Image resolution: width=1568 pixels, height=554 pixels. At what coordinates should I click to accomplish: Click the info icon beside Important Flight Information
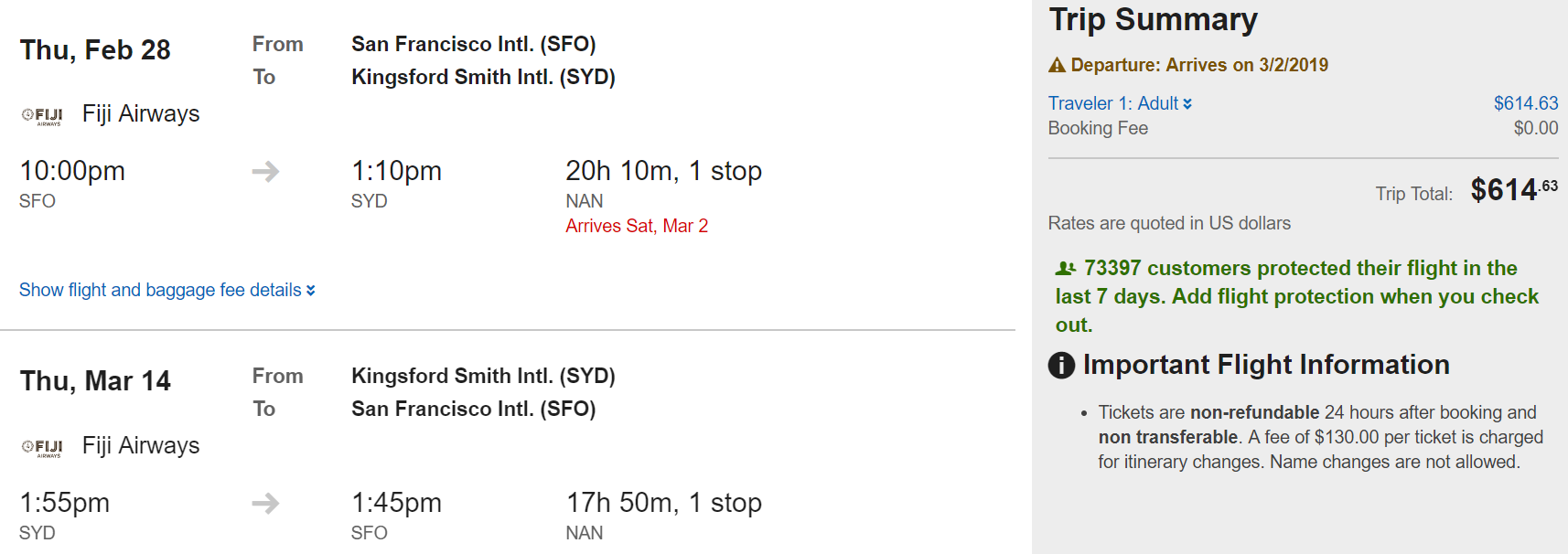[x=1061, y=366]
